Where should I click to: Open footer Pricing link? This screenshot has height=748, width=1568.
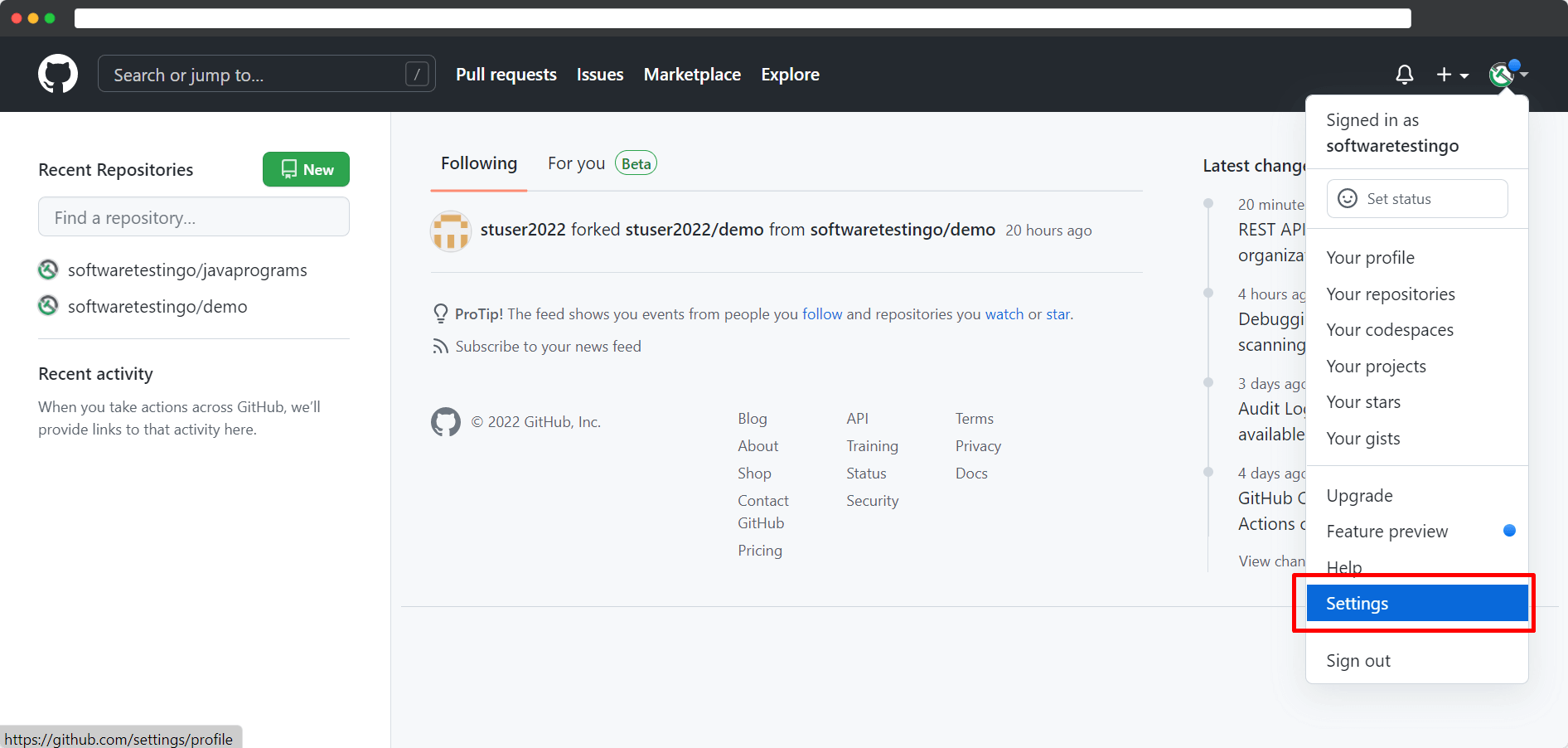(x=760, y=551)
